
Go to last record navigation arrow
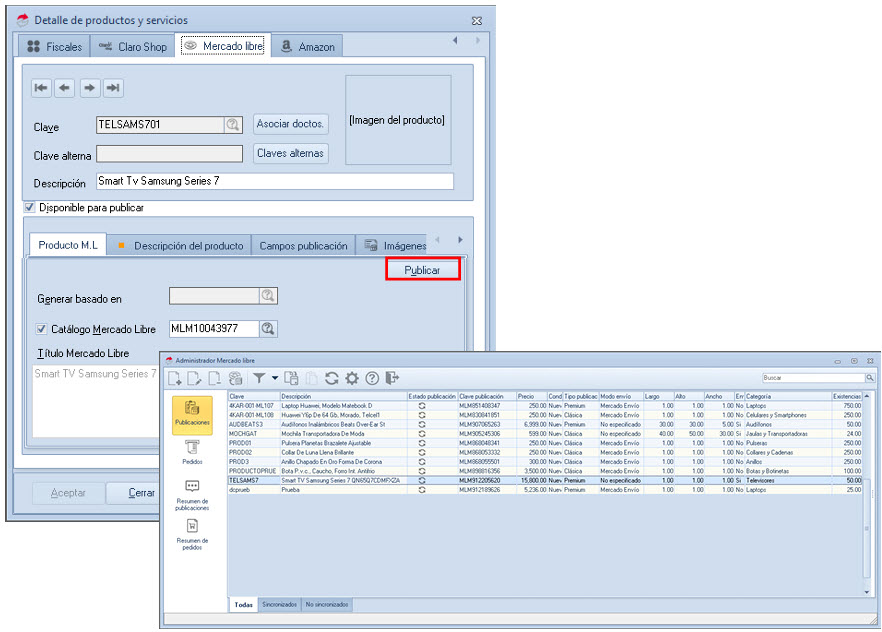(113, 88)
